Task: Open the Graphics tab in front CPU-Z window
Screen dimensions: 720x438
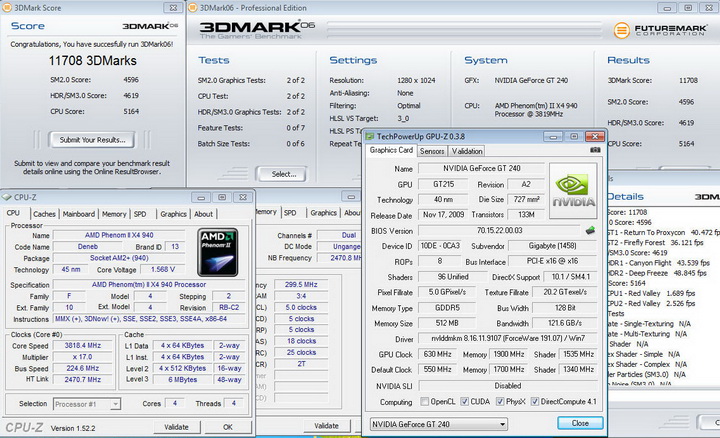Action: coord(173,214)
